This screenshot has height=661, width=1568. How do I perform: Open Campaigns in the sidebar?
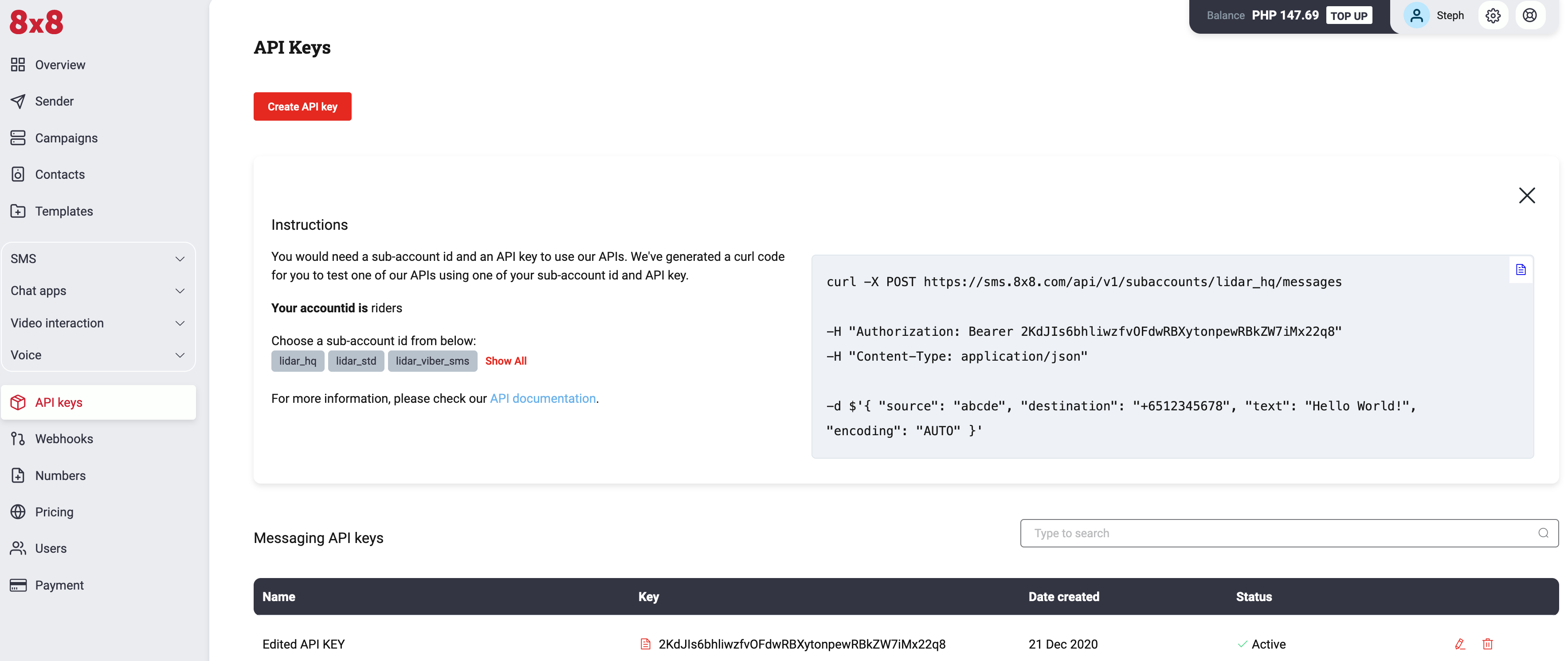point(67,138)
